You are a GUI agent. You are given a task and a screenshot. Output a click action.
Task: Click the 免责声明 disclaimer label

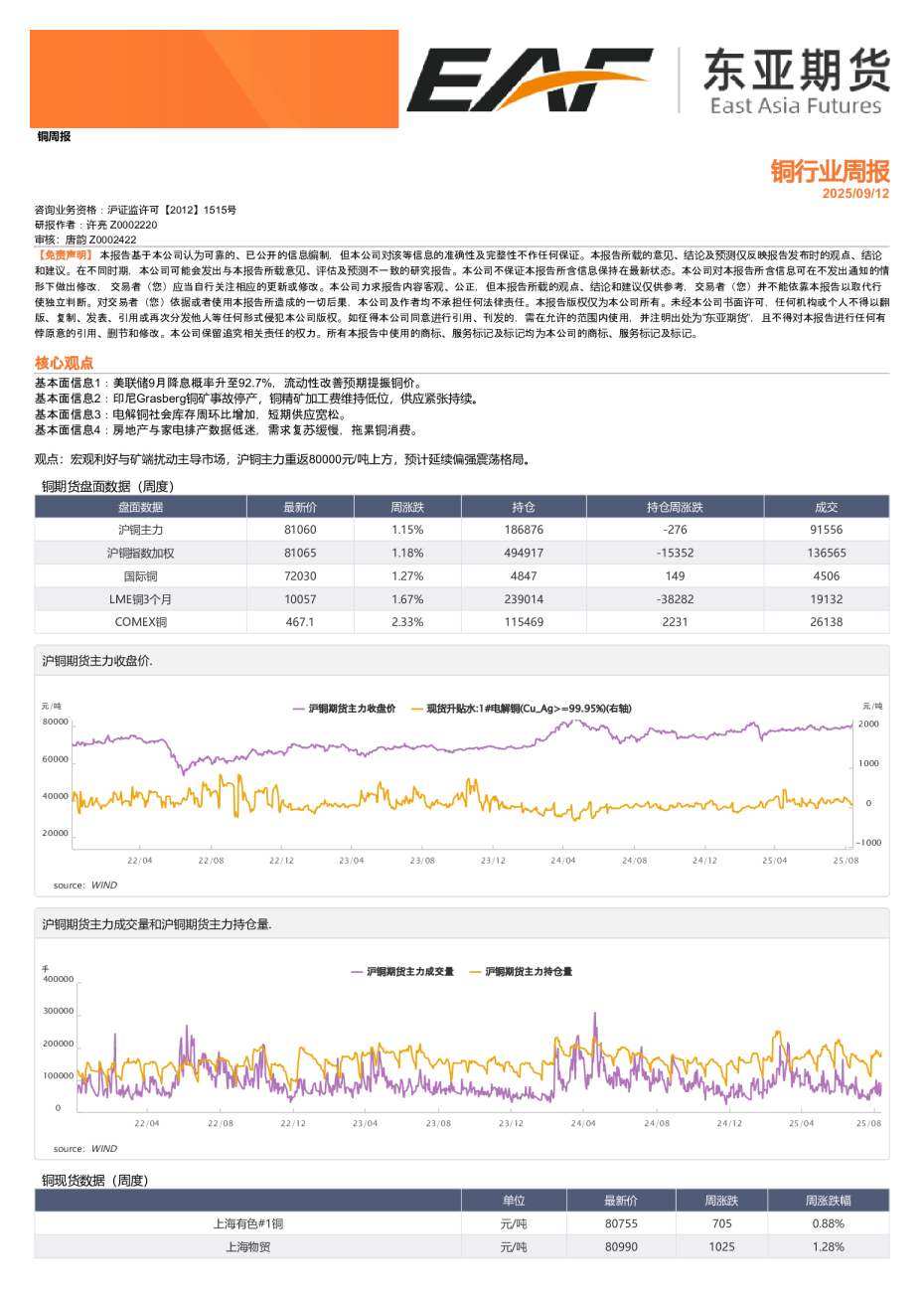[x=60, y=253]
